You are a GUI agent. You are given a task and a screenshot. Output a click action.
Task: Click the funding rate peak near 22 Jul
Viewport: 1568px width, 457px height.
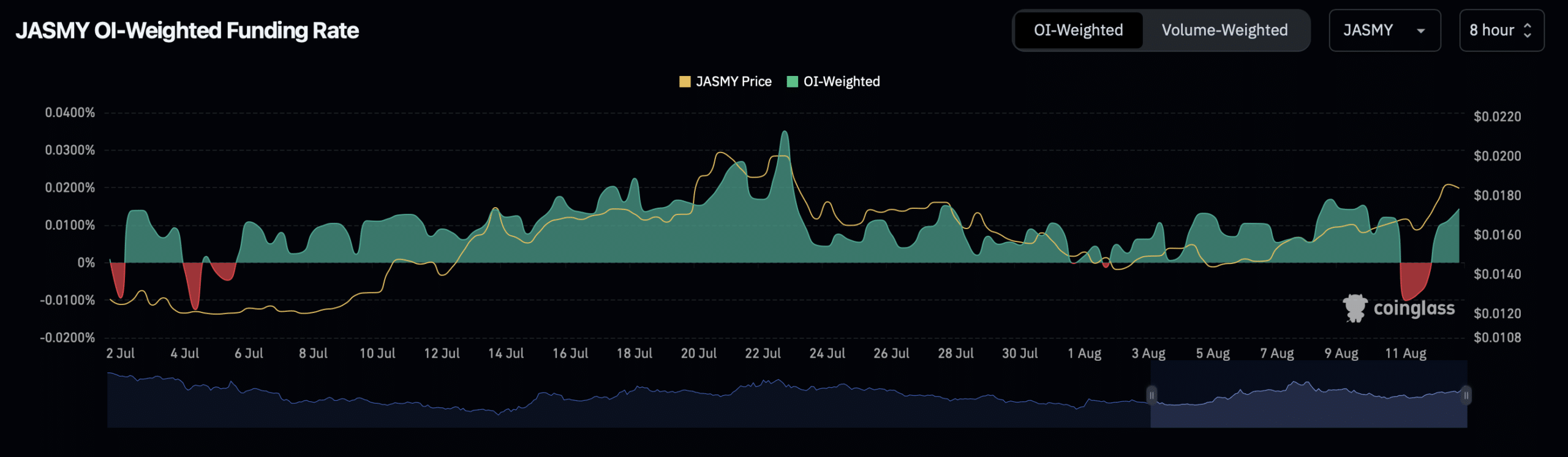pos(784,134)
